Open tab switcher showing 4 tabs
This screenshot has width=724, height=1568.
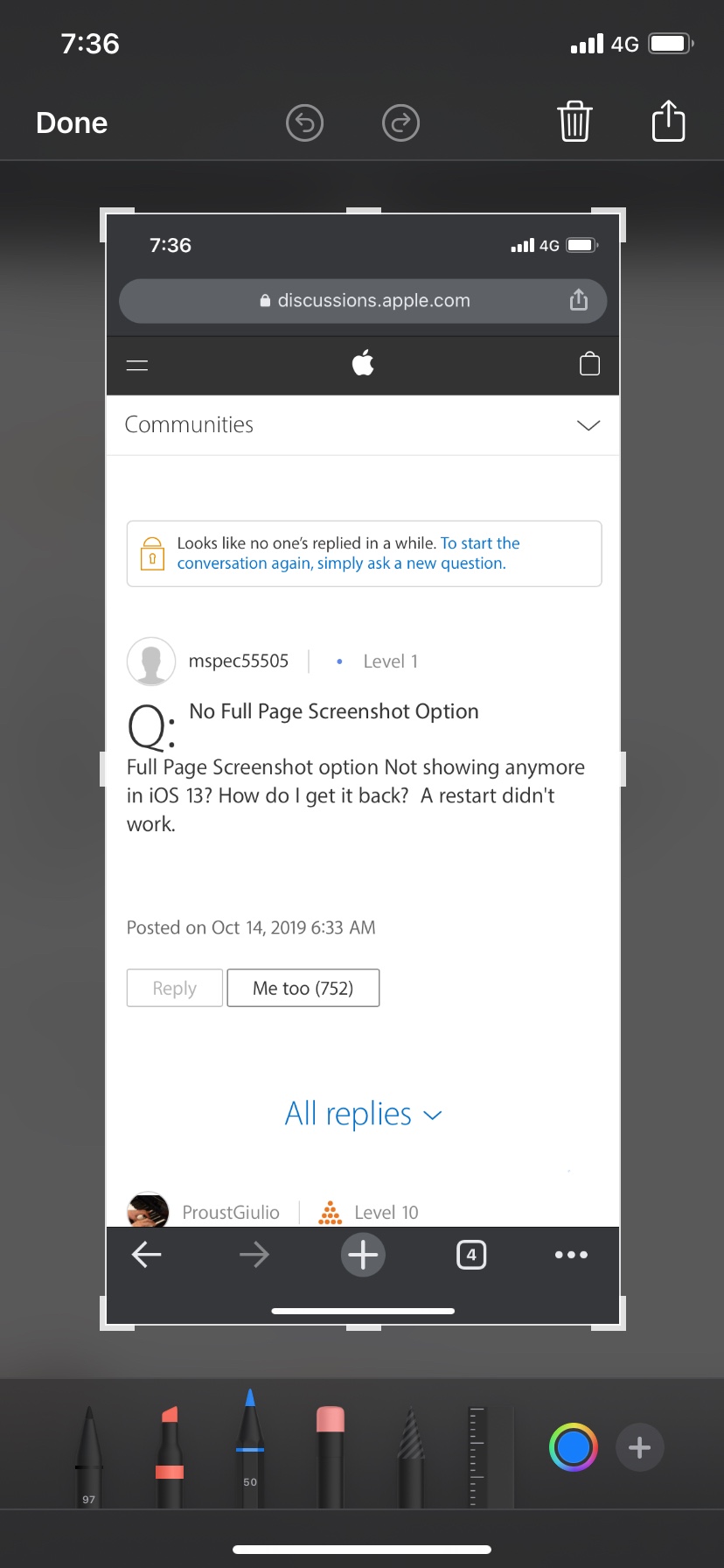471,1256
